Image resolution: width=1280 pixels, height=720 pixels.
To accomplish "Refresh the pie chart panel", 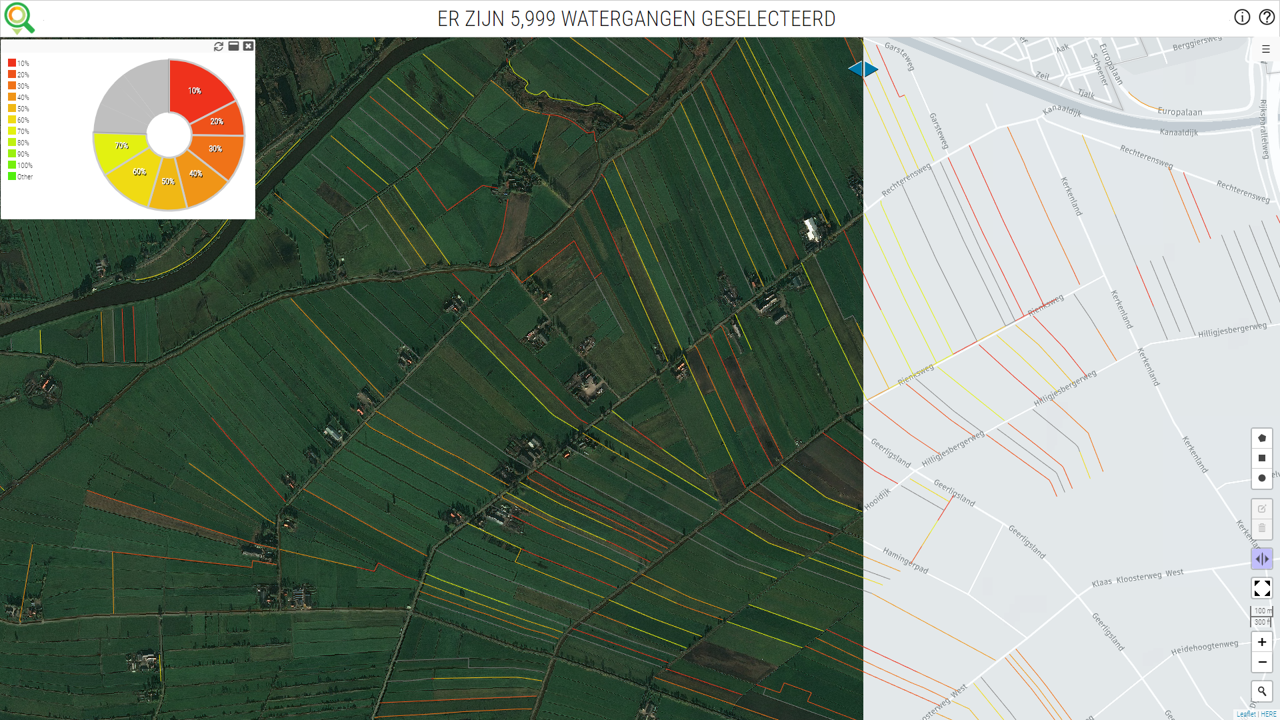I will click(219, 46).
